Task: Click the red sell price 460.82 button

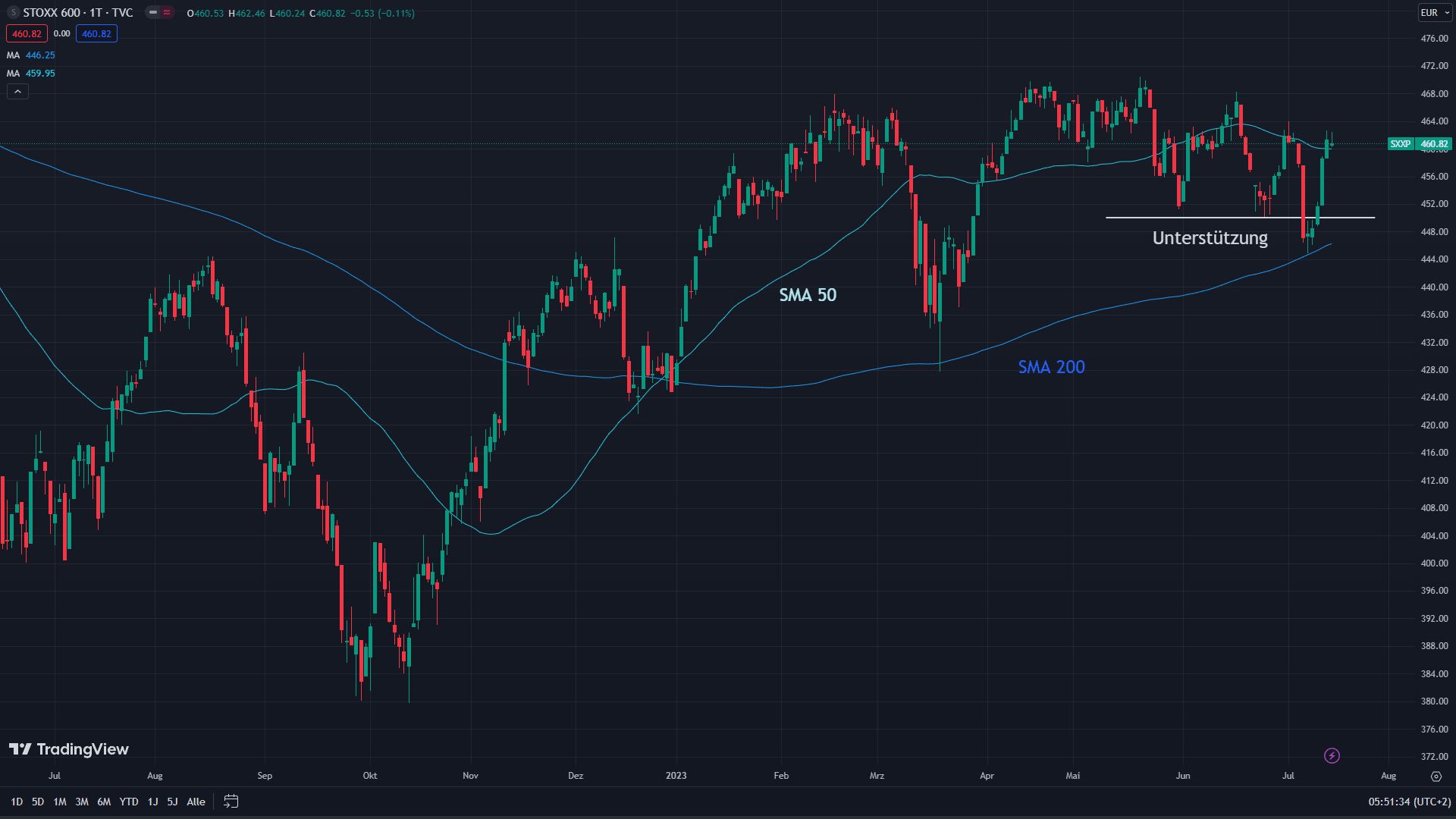Action: [27, 34]
